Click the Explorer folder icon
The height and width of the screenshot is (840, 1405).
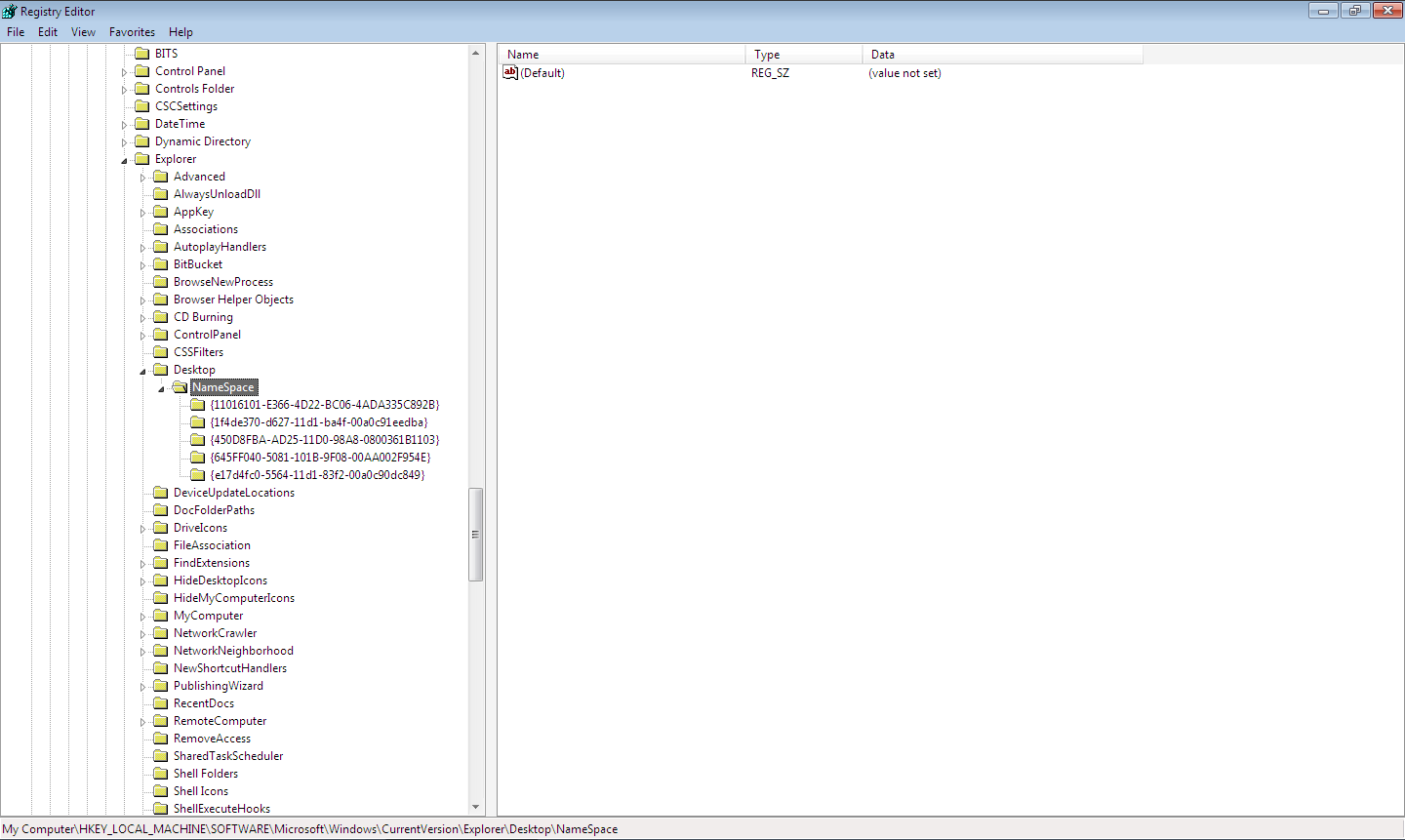[x=141, y=159]
